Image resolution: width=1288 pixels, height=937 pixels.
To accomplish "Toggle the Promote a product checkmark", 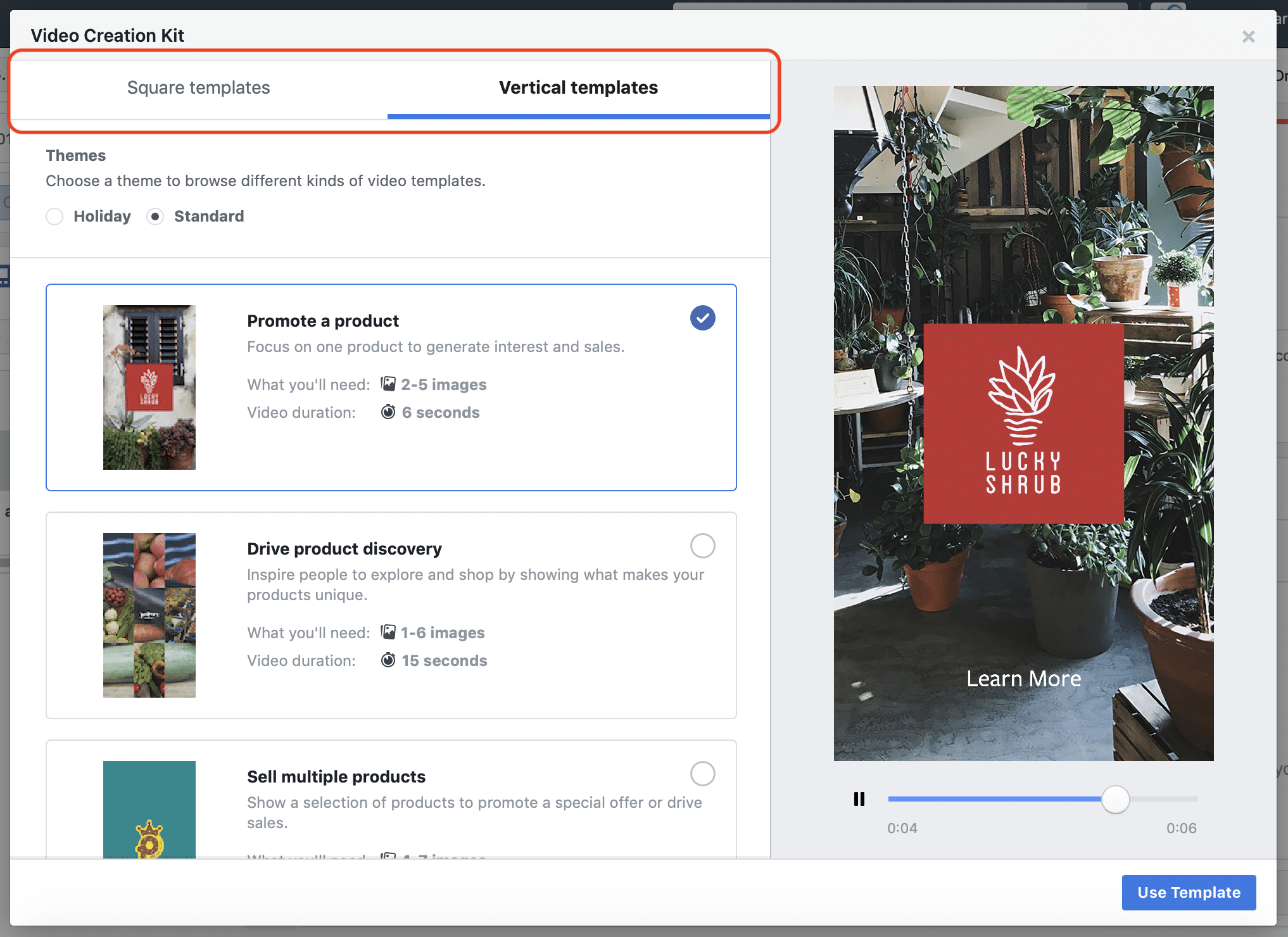I will (x=703, y=318).
